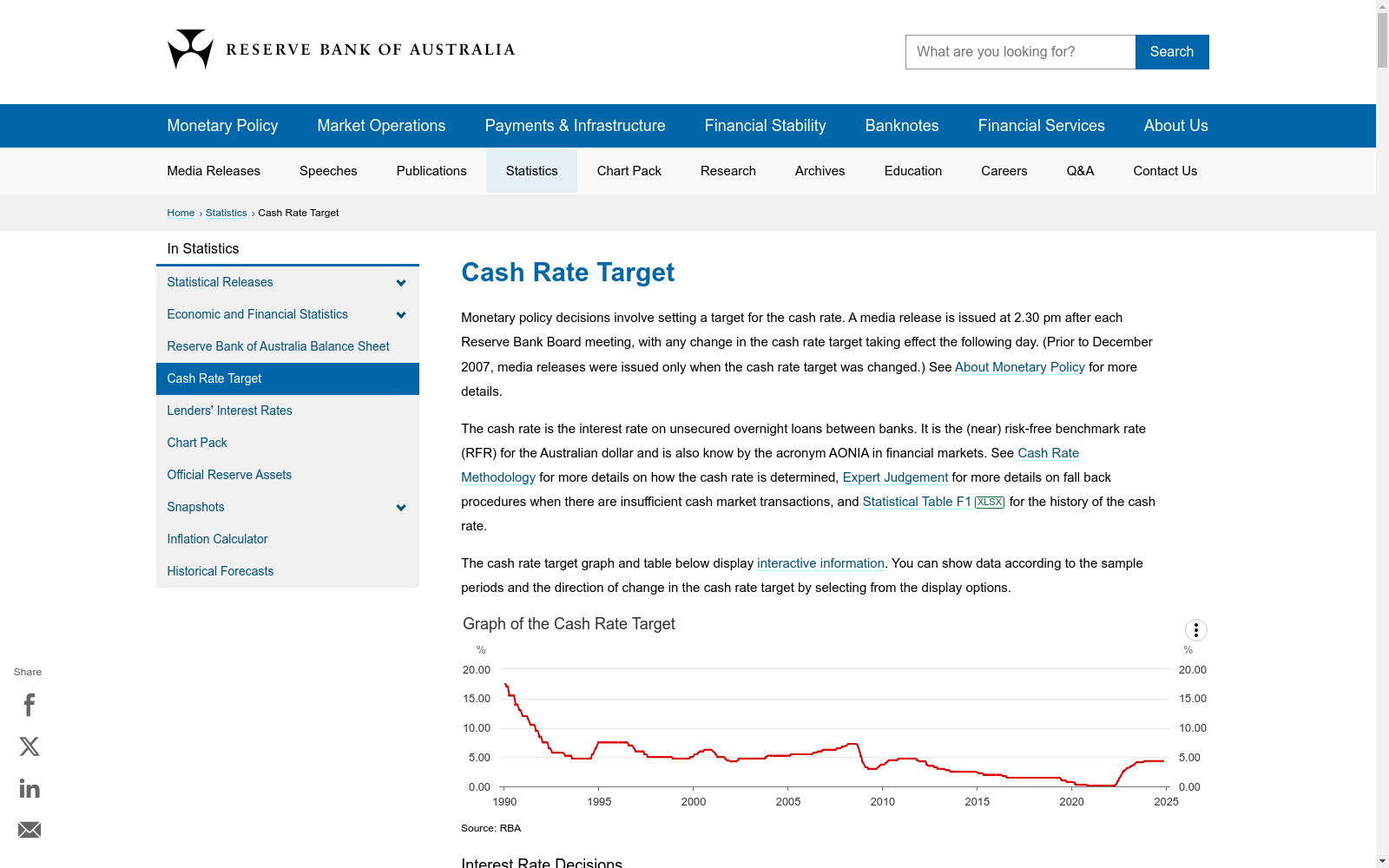Share page on X
Image resolution: width=1389 pixels, height=868 pixels.
(30, 746)
